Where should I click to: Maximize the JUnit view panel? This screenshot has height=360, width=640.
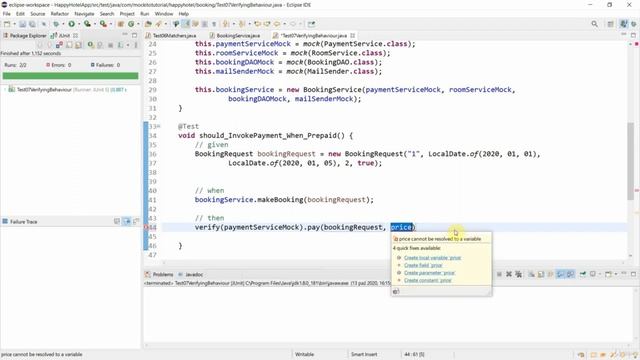click(x=134, y=35)
